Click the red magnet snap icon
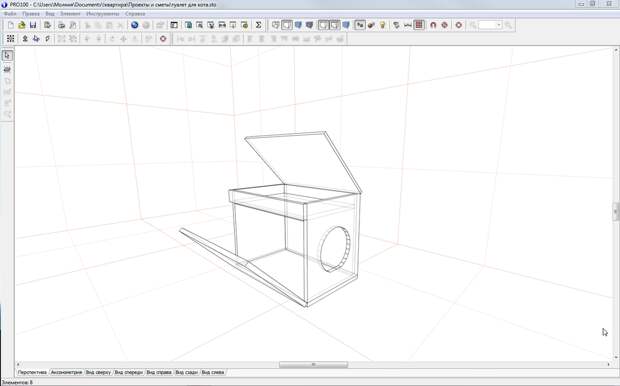Viewport: 620px width, 386px height. click(433, 25)
